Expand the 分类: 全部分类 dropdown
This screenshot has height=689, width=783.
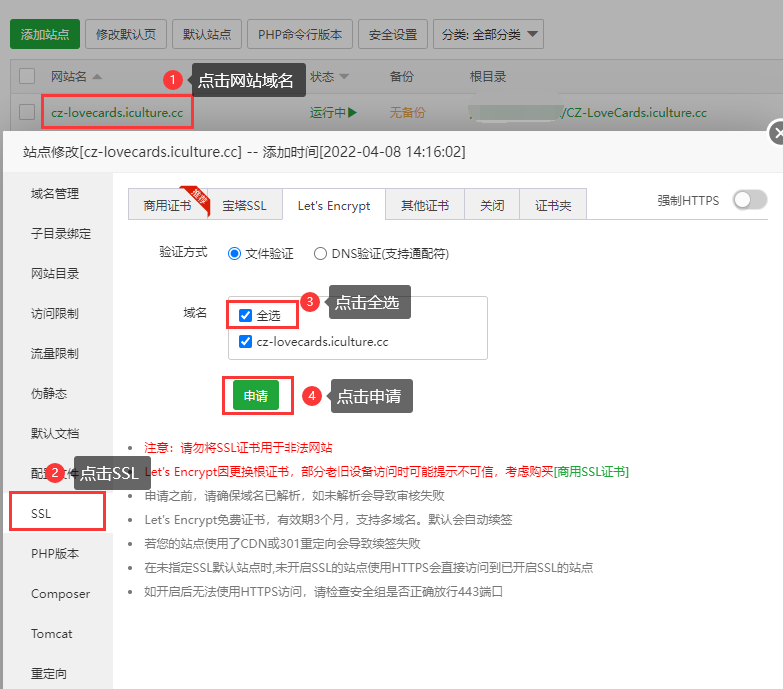click(488, 34)
